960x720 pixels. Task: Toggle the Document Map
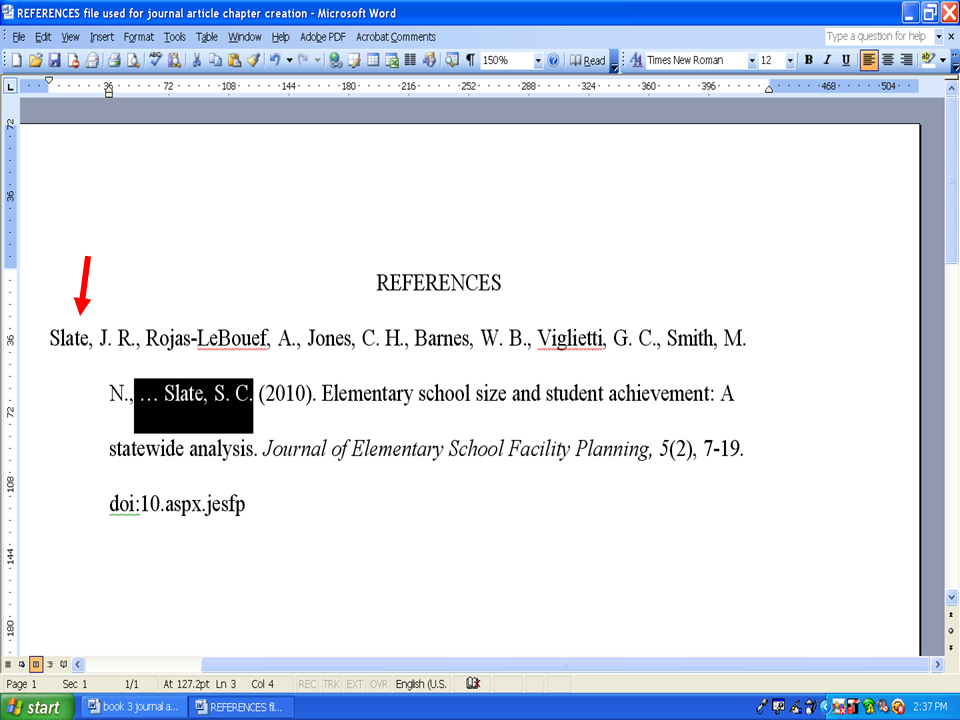(452, 60)
